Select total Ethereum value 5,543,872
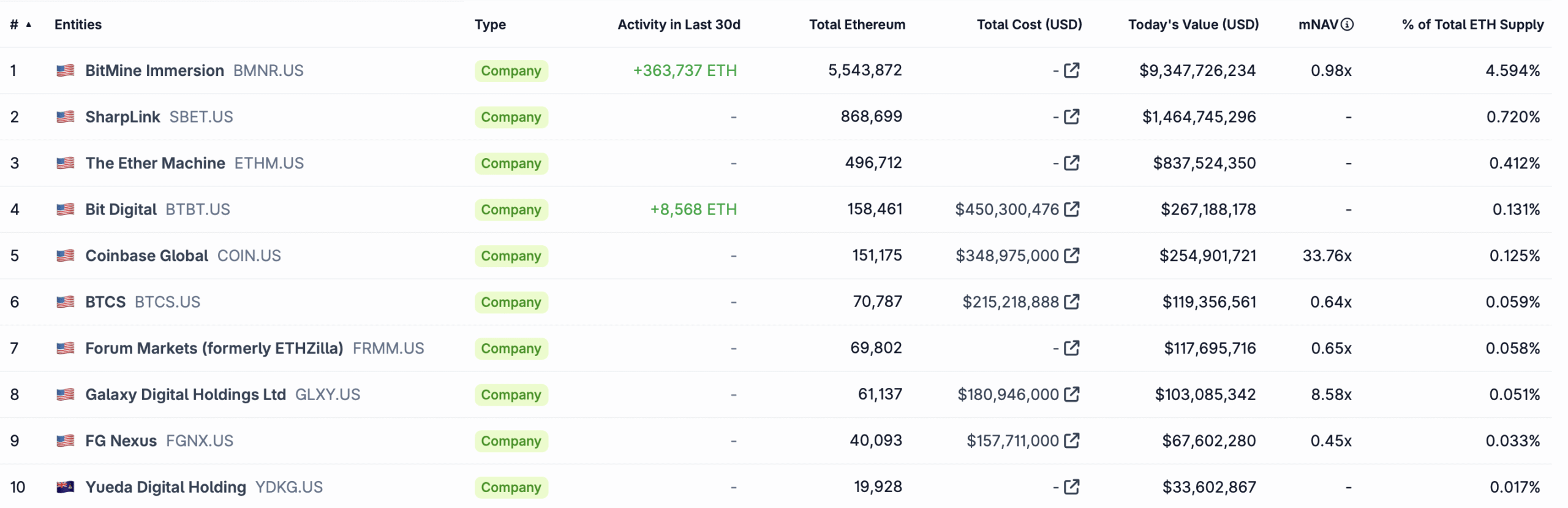 (x=865, y=70)
